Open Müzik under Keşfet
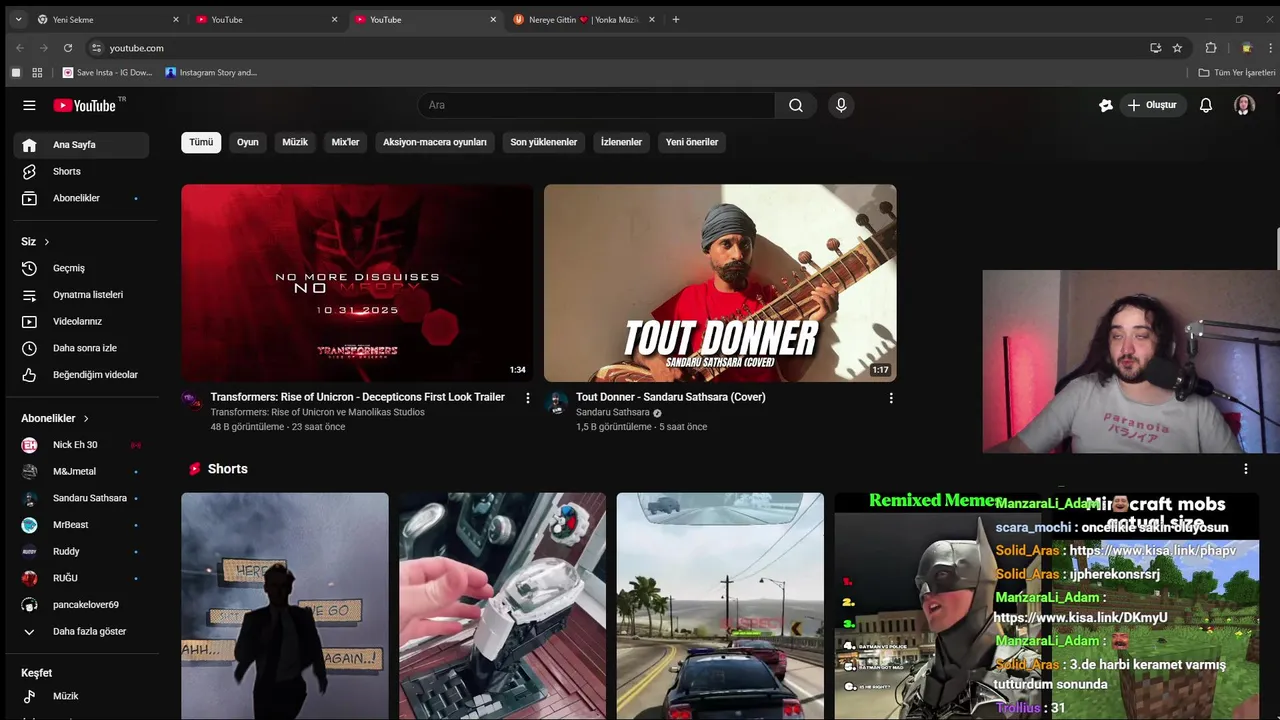This screenshot has height=720, width=1280. coord(82,696)
